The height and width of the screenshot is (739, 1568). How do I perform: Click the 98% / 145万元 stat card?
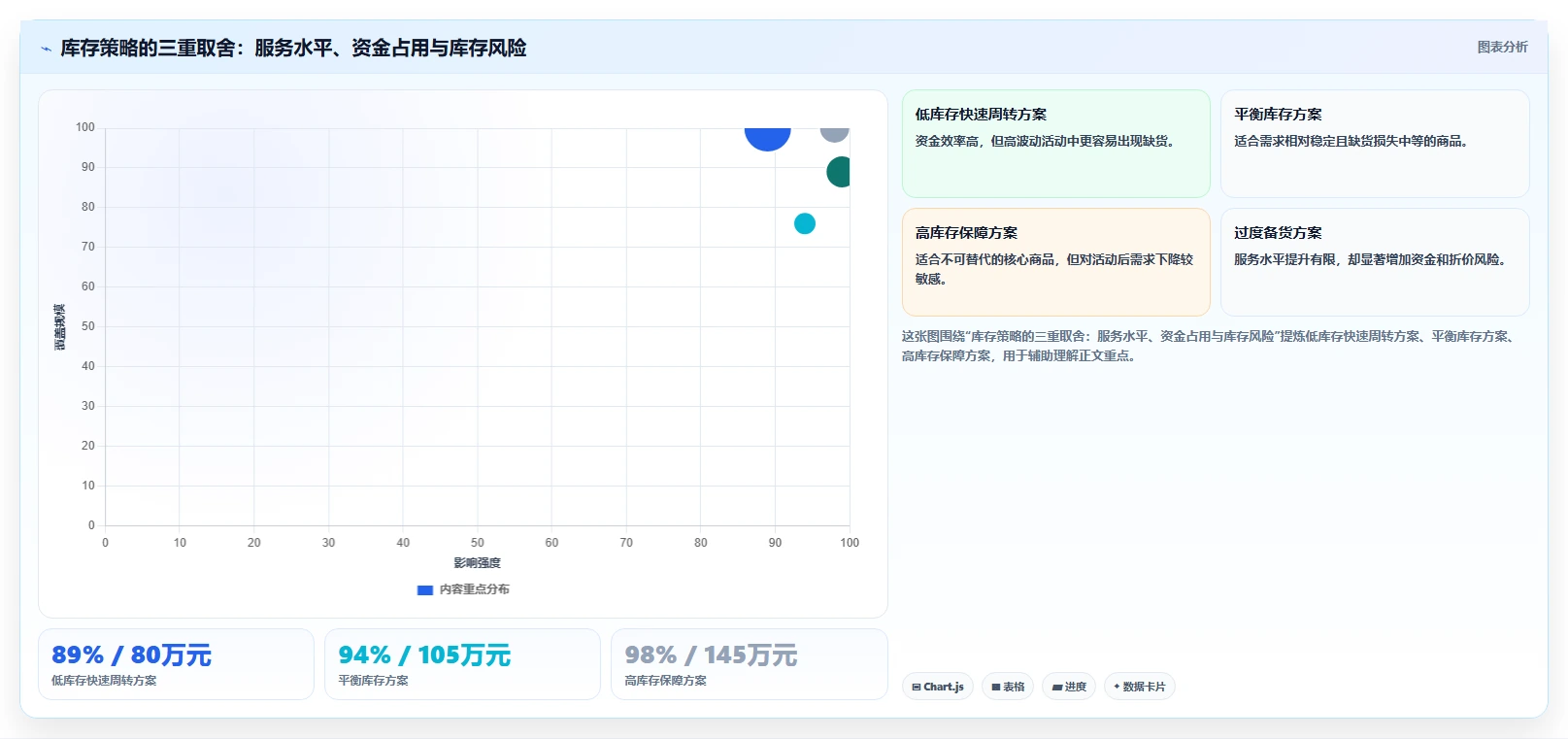[750, 664]
